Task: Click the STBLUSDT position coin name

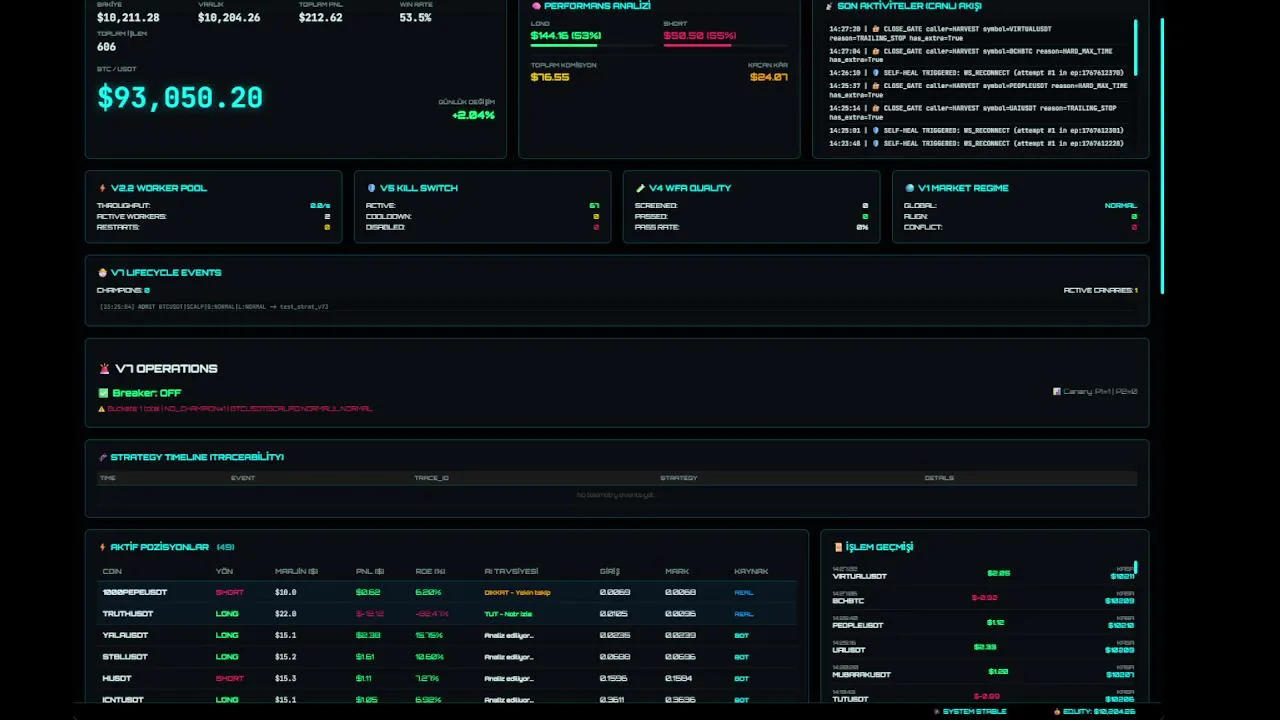Action: coord(125,657)
